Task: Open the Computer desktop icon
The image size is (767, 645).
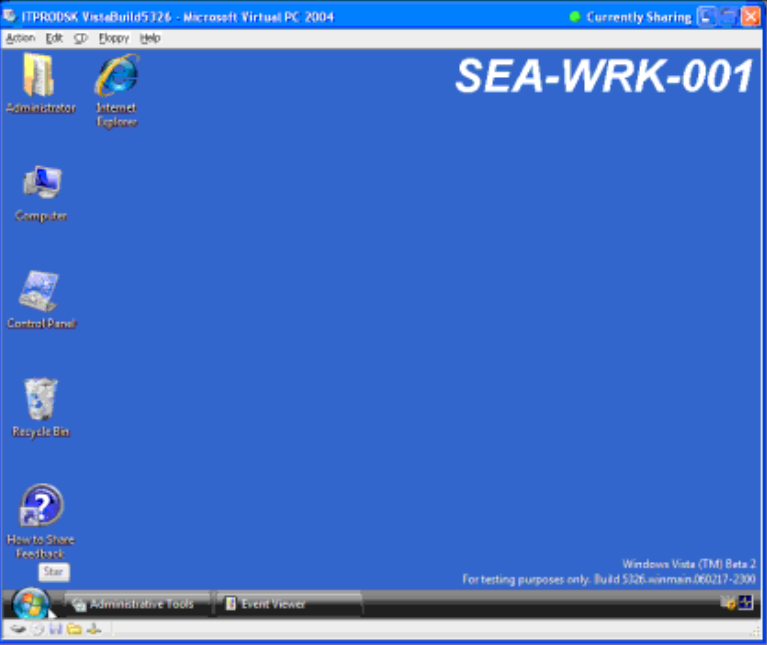Action: (42, 194)
